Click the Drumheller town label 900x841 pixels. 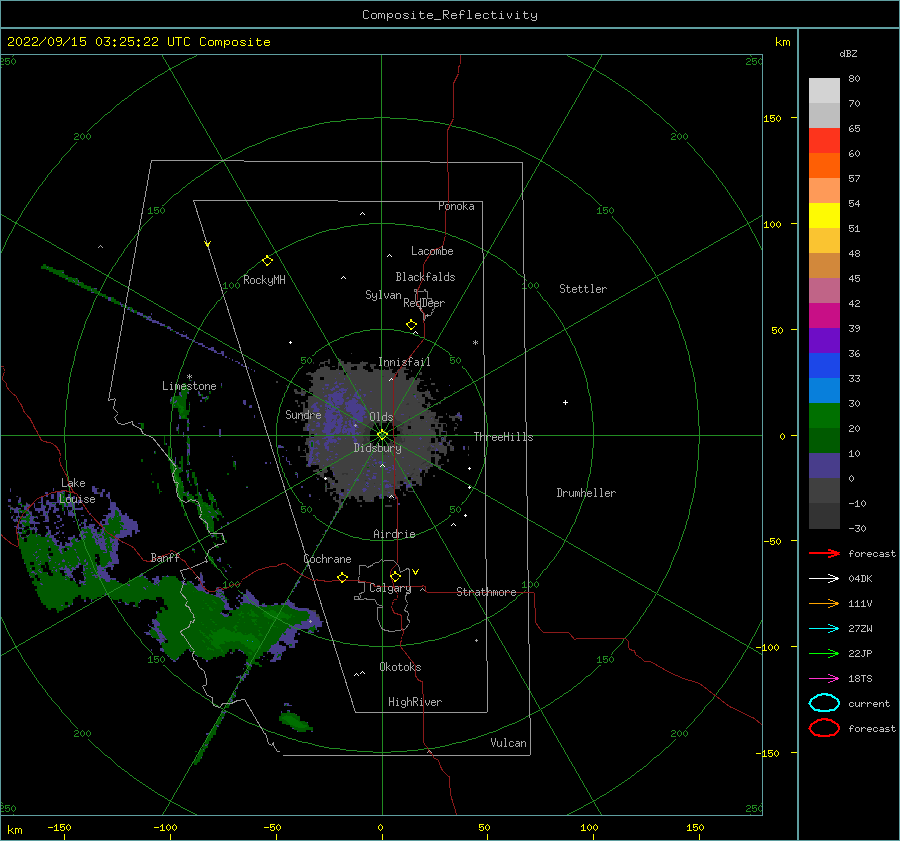tap(586, 493)
